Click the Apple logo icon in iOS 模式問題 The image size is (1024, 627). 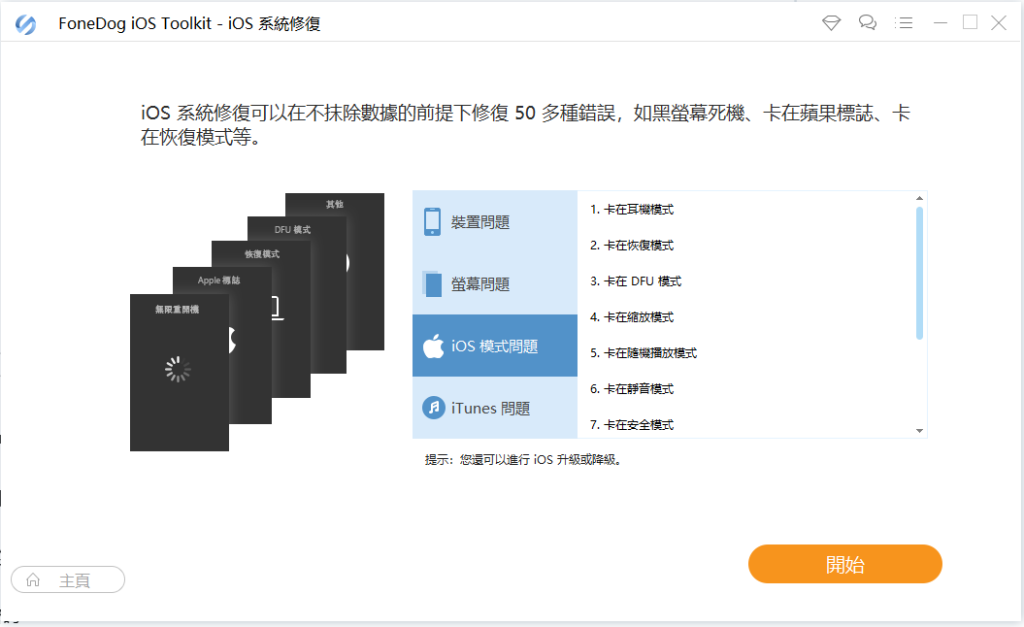click(433, 346)
